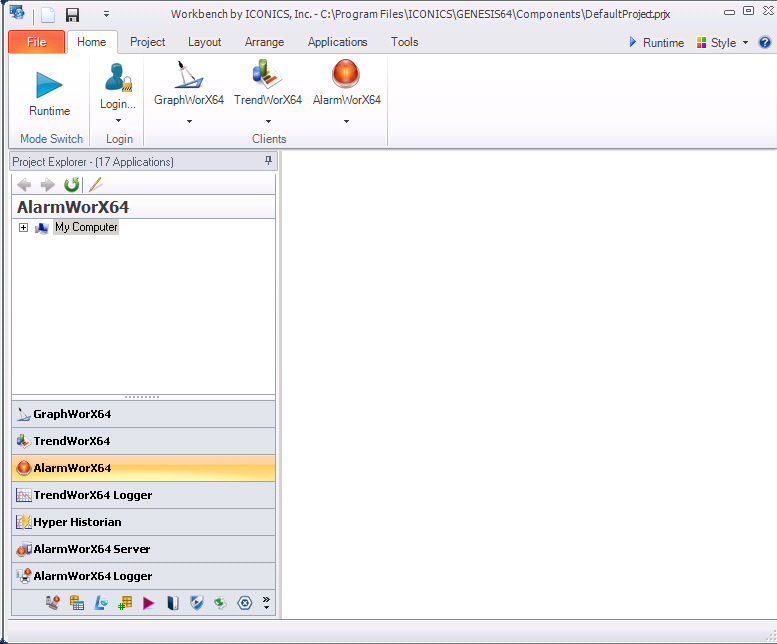Open the Login dropdown arrow
The image size is (777, 644).
tap(118, 121)
